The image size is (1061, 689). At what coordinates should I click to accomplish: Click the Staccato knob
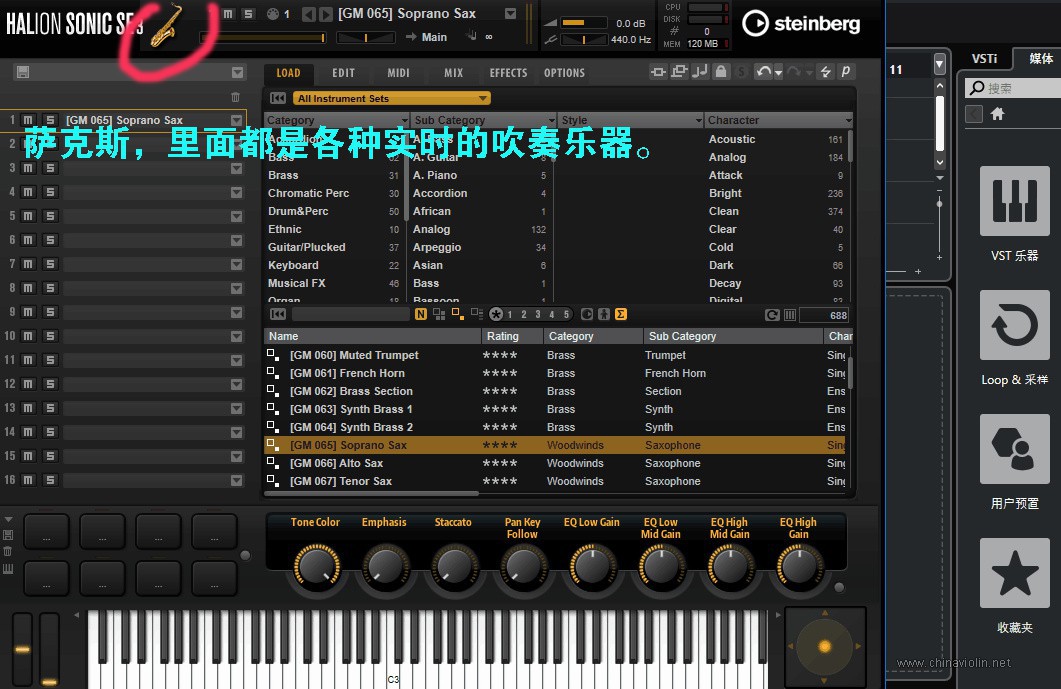(455, 566)
